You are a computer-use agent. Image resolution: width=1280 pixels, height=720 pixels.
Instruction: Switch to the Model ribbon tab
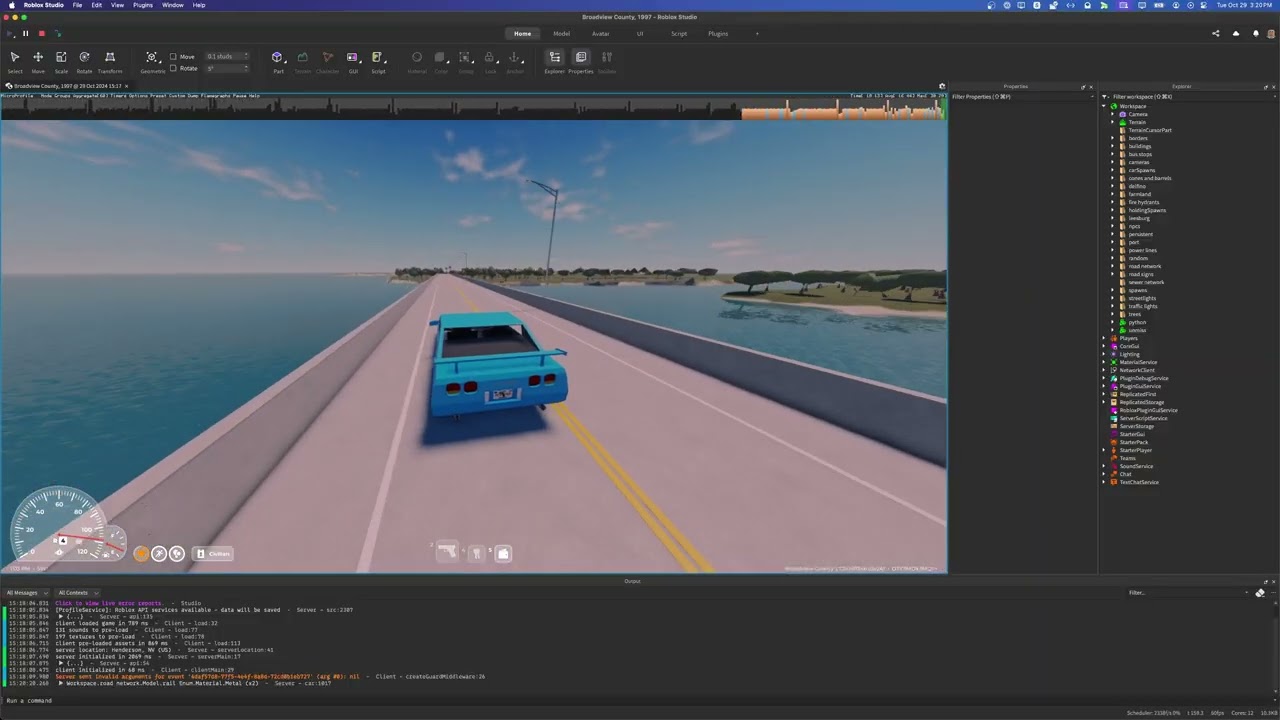[x=561, y=33]
